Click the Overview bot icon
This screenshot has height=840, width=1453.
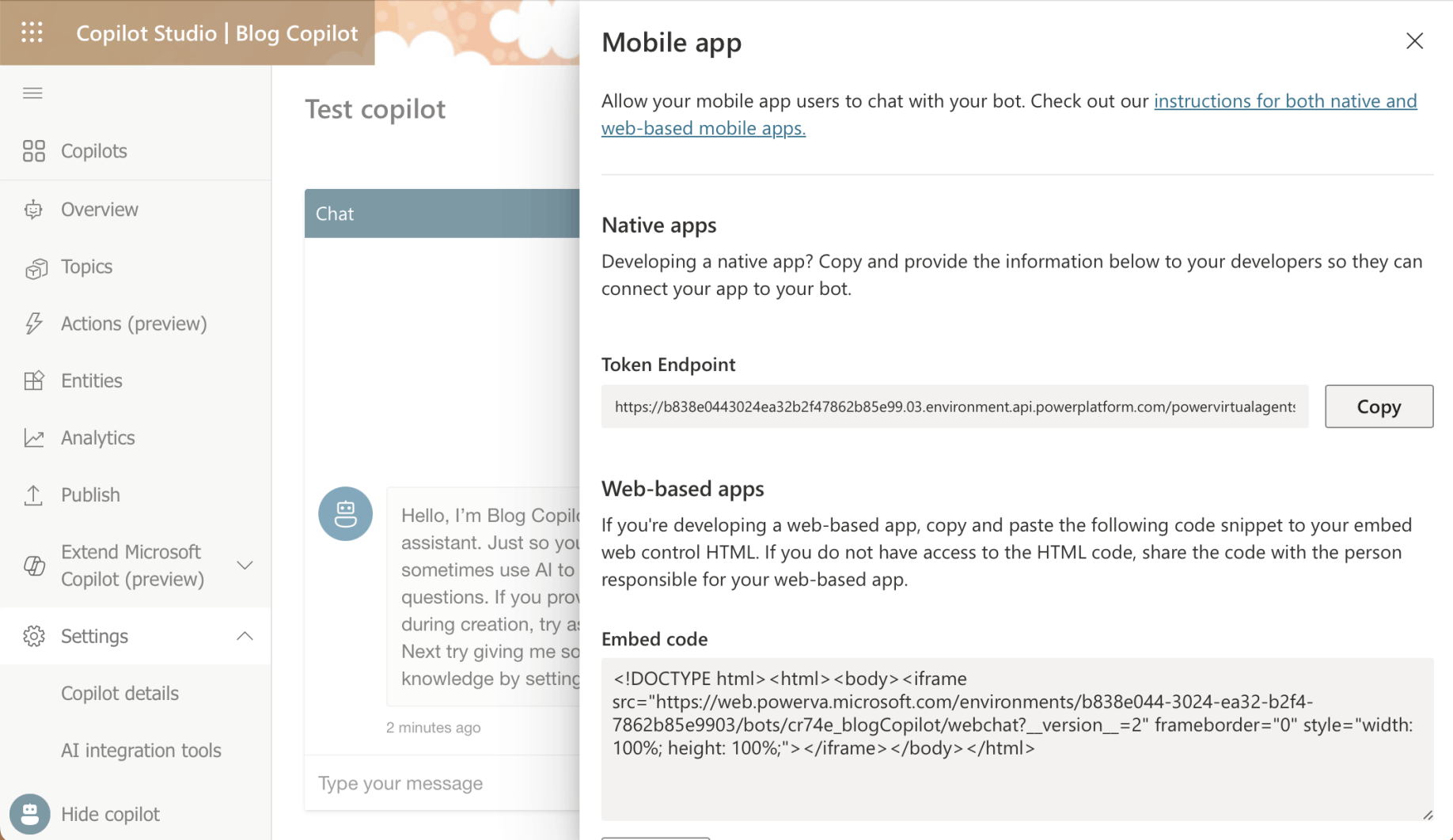click(33, 210)
